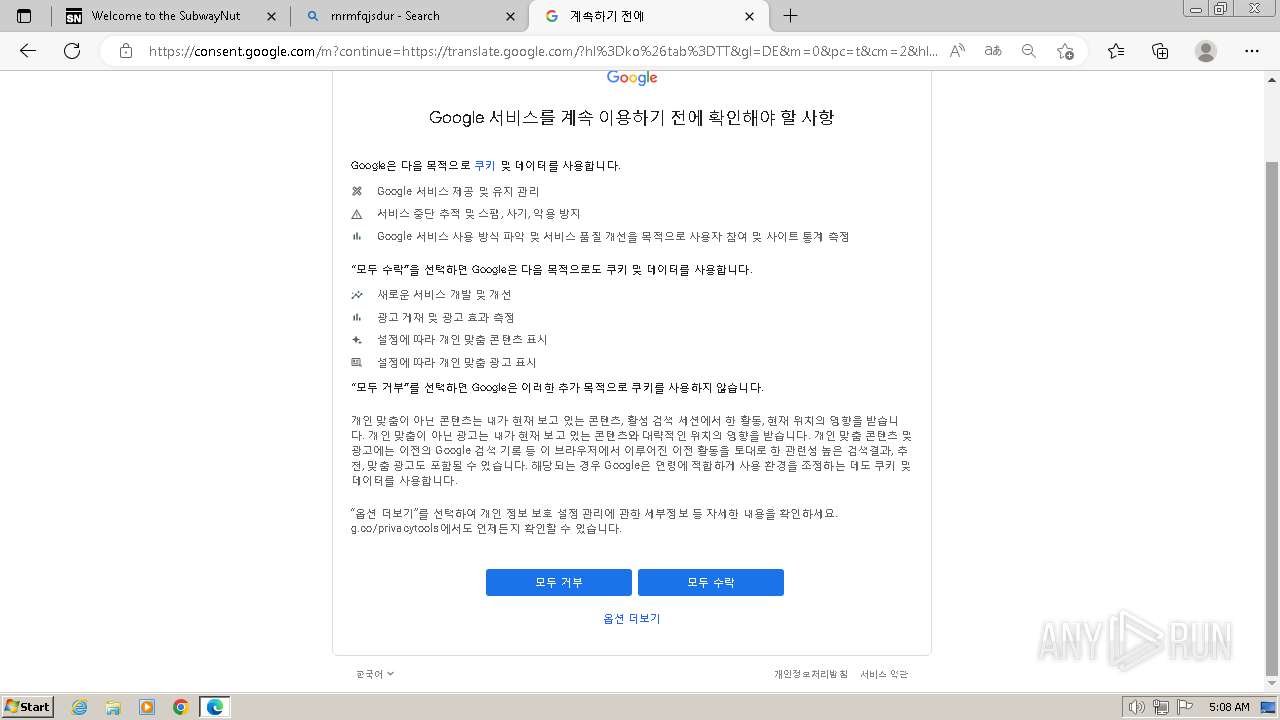Open the Collections icon

coord(1160,51)
